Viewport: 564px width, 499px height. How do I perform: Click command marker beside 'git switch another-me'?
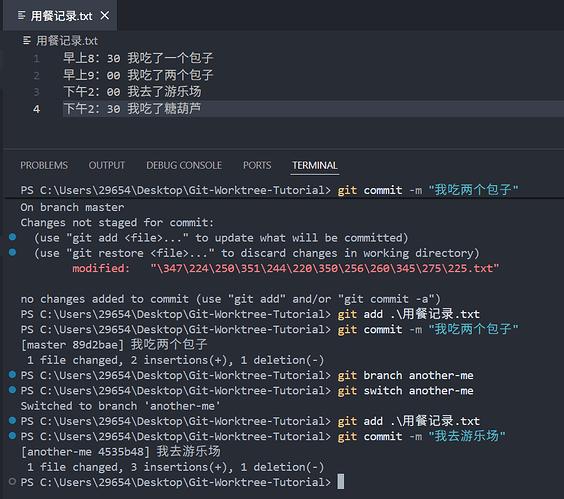click(13, 390)
